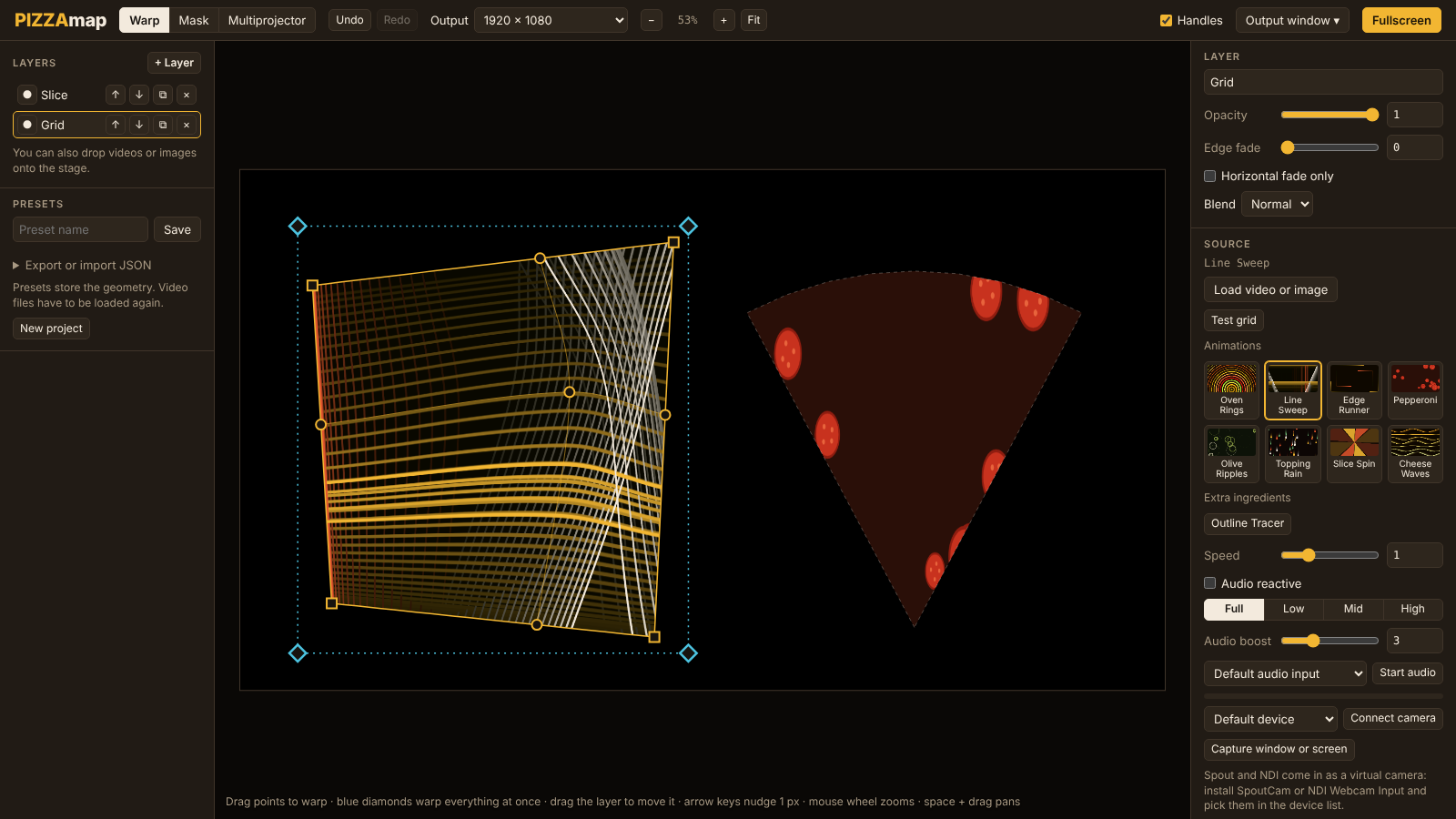Open the Default audio input dropdown

tap(1285, 673)
